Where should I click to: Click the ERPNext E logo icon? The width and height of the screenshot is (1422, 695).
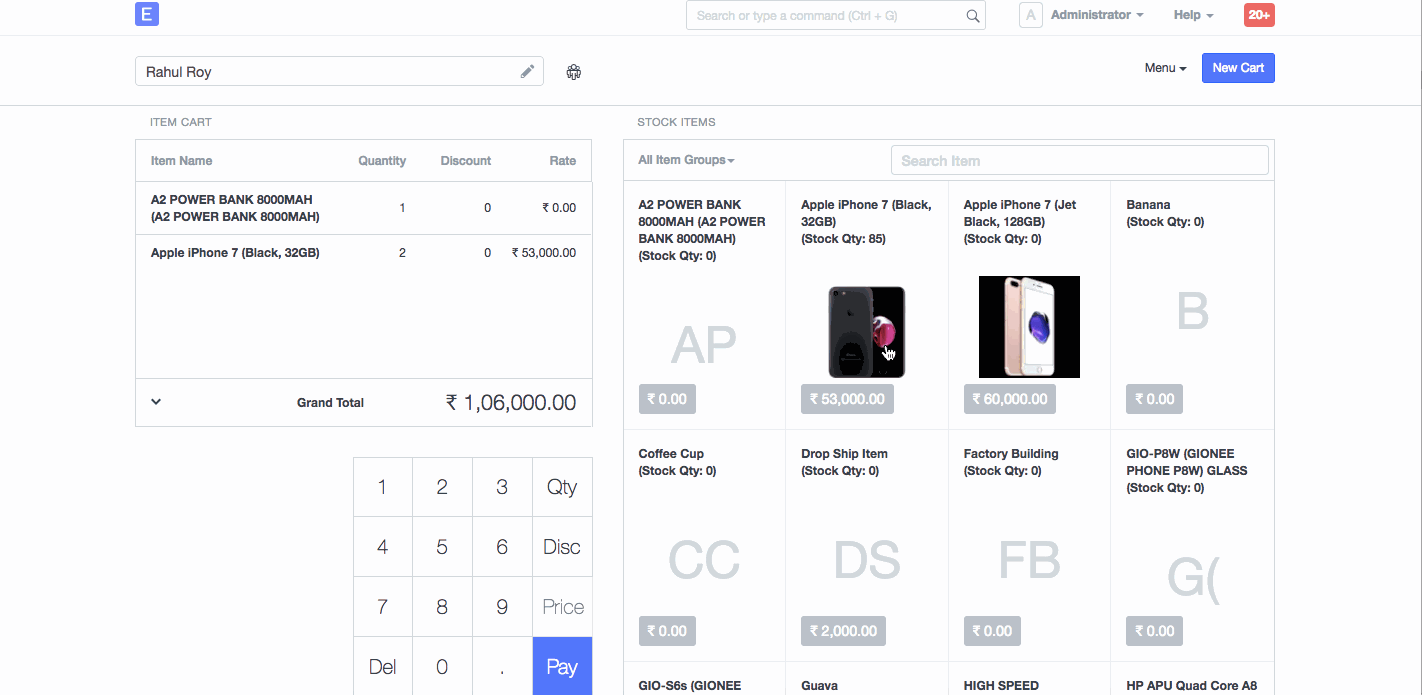click(146, 14)
